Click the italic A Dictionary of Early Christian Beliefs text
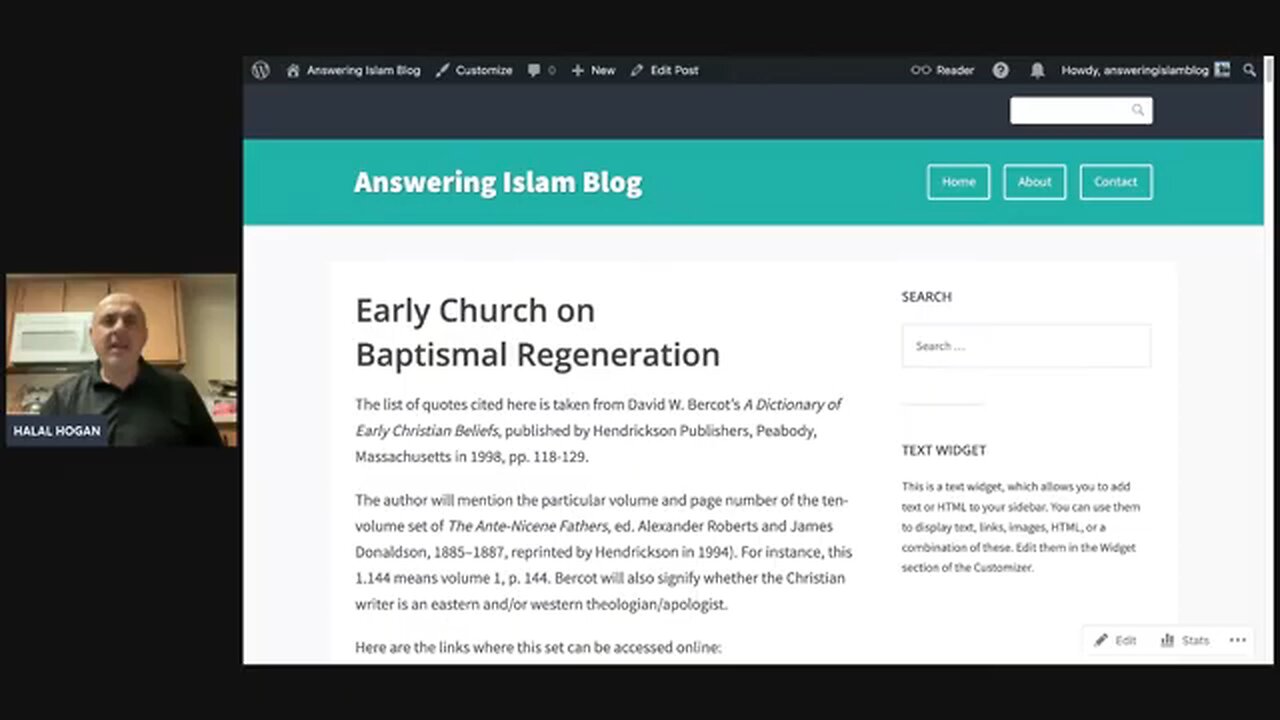This screenshot has height=720, width=1280. pos(599,417)
